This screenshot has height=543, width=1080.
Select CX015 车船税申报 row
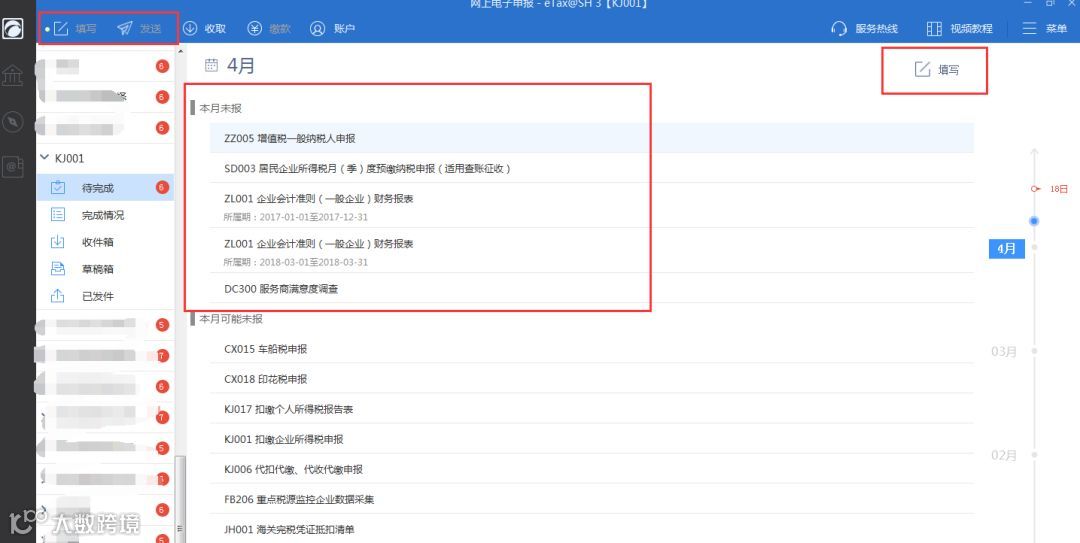click(x=592, y=349)
